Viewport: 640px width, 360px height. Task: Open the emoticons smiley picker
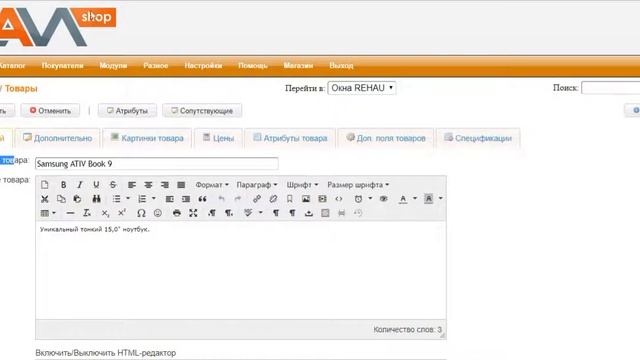click(x=158, y=213)
